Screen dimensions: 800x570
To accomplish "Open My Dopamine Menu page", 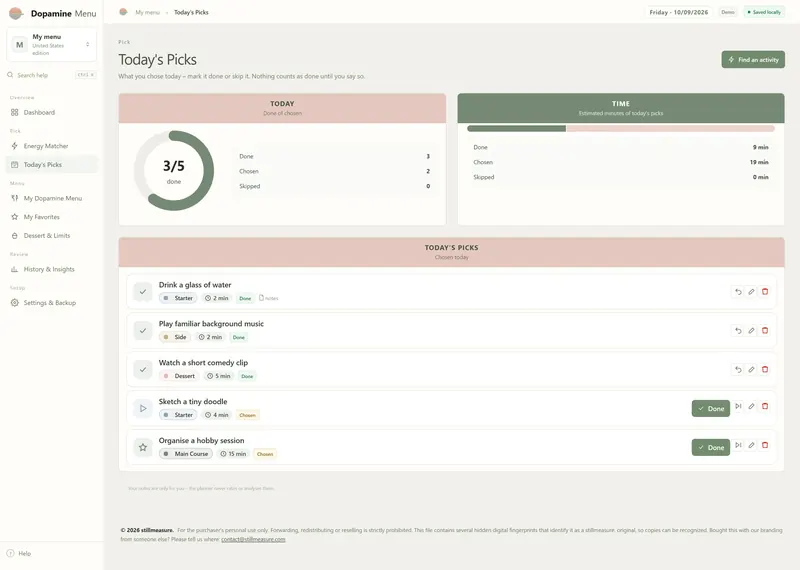I will (x=52, y=198).
